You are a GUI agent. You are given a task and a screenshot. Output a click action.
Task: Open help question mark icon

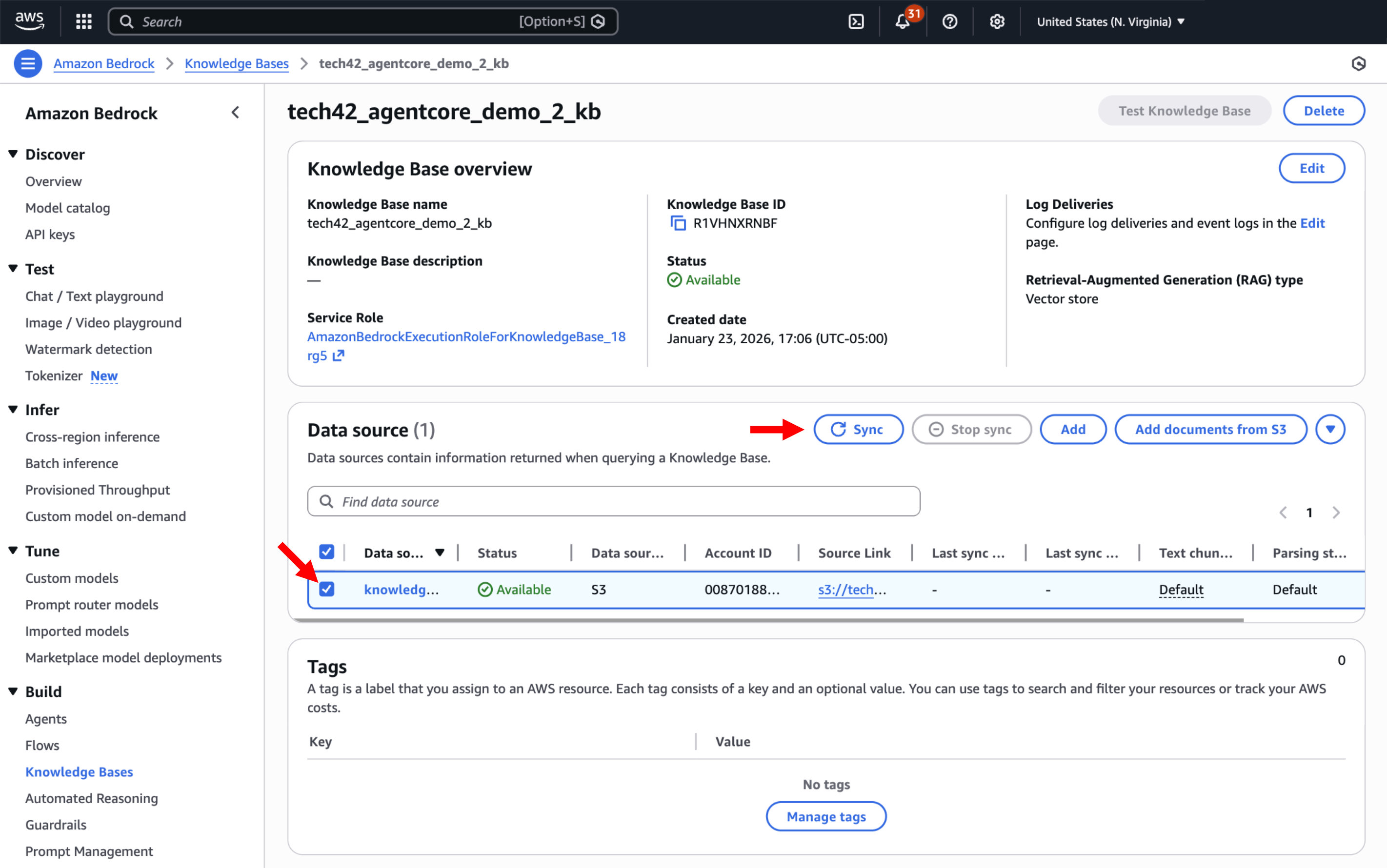click(x=949, y=22)
